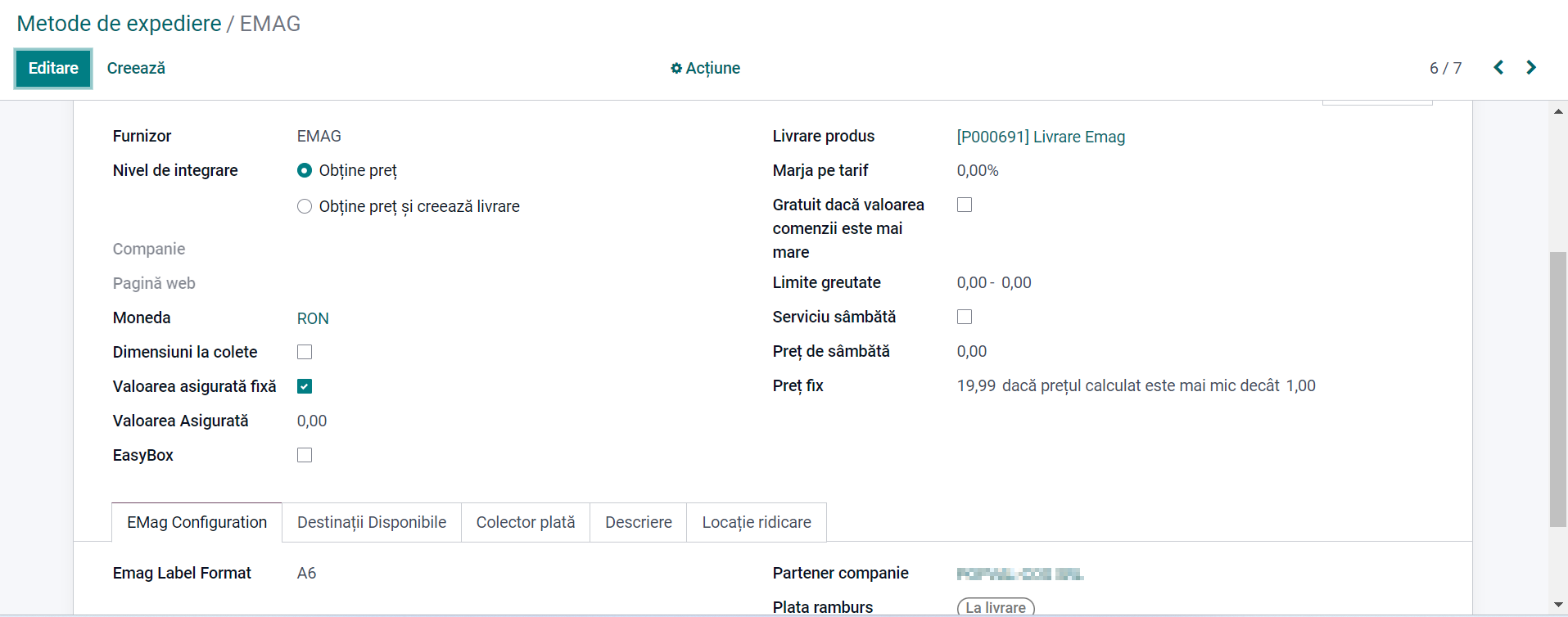Screen dimensions: 1568x617
Task: Toggle Gratuit dacă valoarea comenzii checkbox
Action: coord(965,205)
